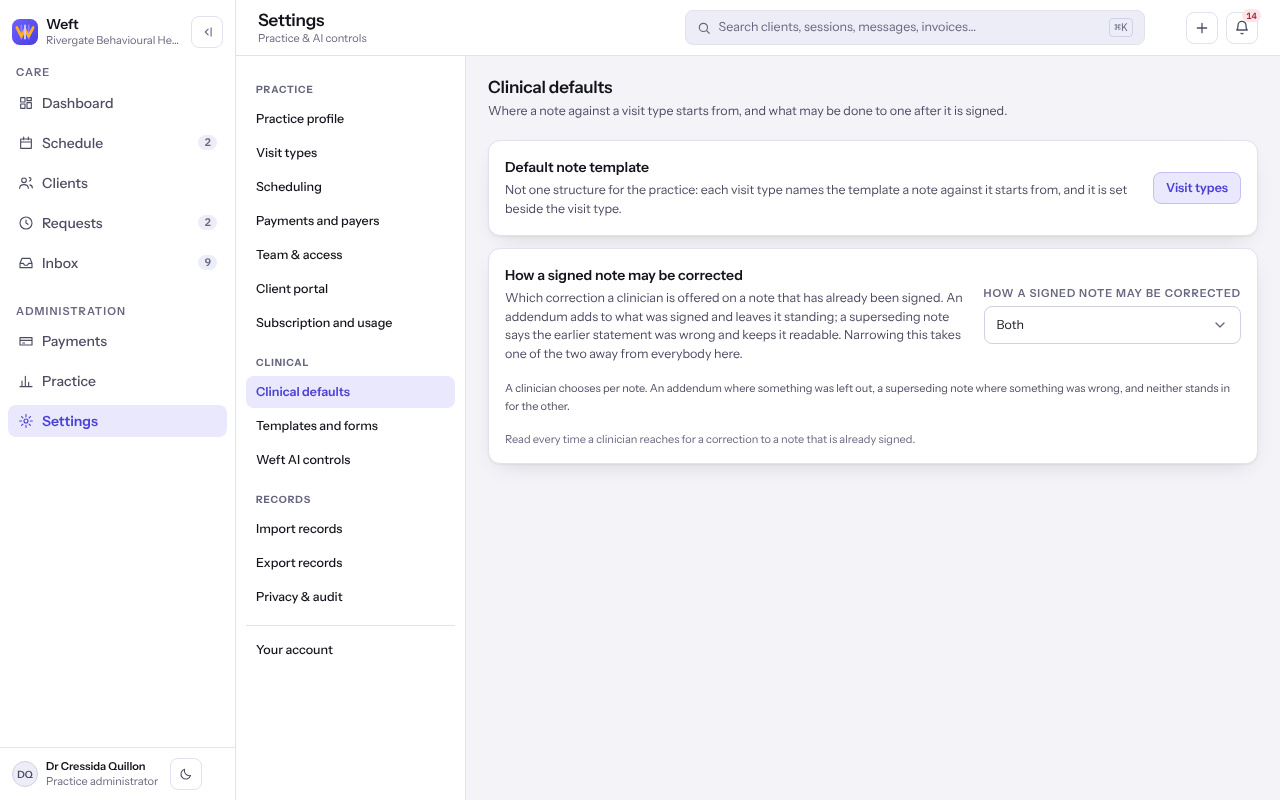Image resolution: width=1280 pixels, height=800 pixels.
Task: Open Weft AI controls
Action: click(350, 460)
